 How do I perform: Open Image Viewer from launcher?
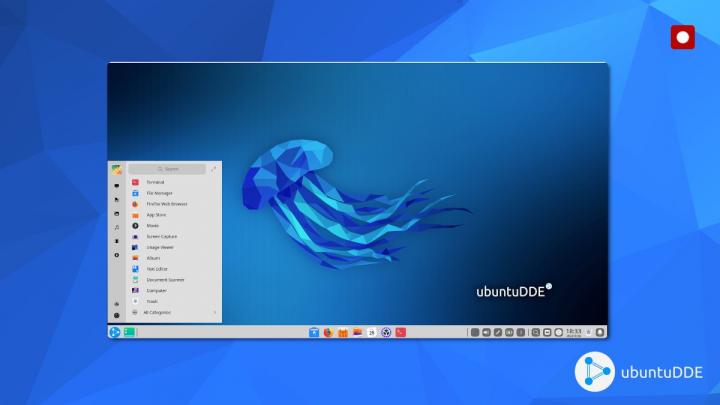point(160,247)
